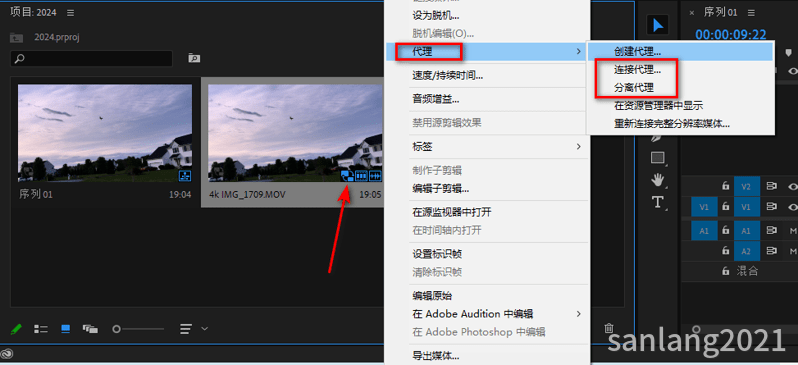Toggle lock on track V1

tap(725, 207)
